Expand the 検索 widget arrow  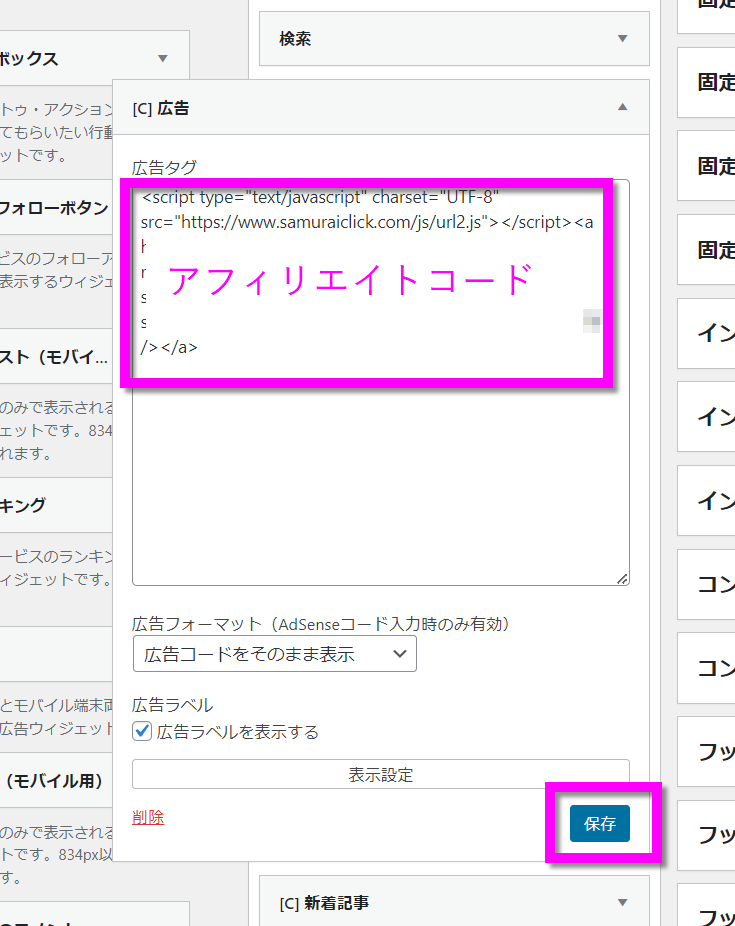point(622,39)
